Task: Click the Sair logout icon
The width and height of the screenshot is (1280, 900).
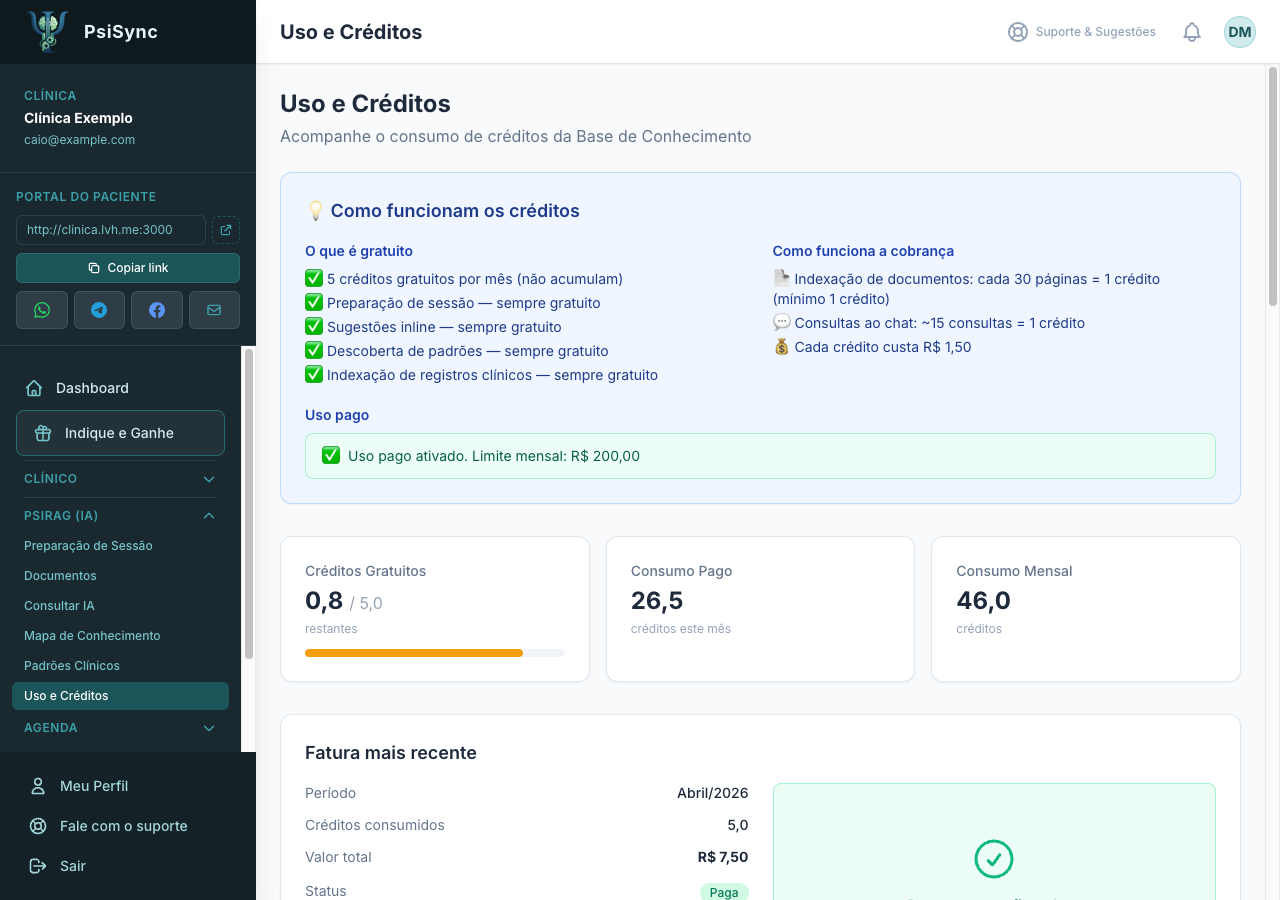Action: click(38, 866)
